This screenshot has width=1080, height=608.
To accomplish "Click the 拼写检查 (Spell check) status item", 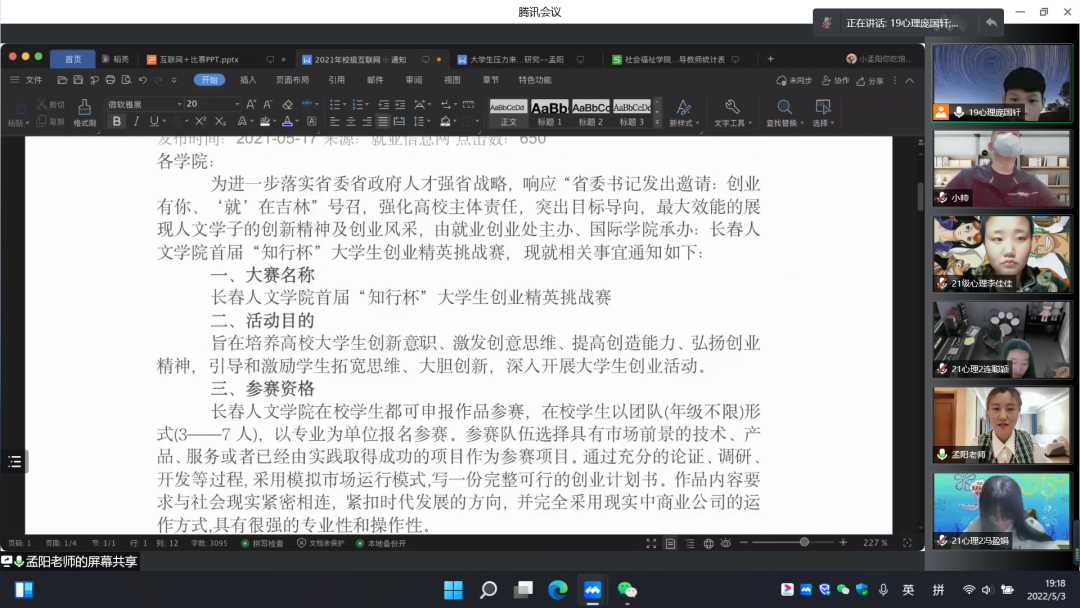I will click(x=262, y=543).
